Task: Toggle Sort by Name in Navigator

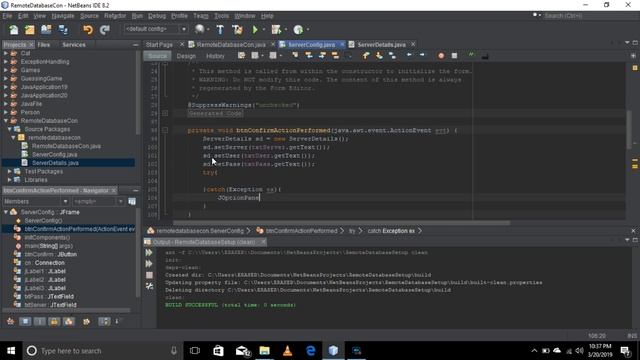Action: pos(104,322)
